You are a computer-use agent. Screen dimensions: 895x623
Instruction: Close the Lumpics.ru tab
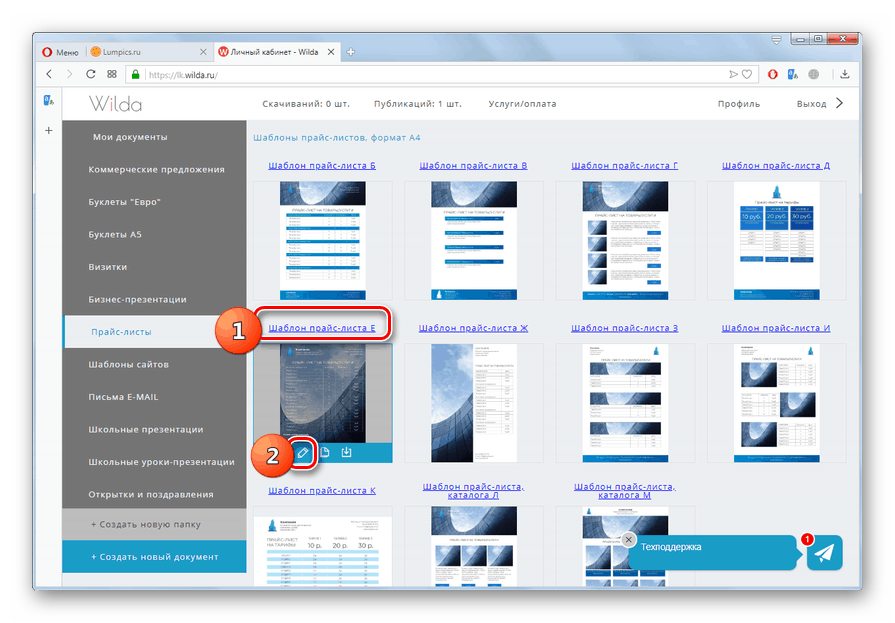(203, 52)
